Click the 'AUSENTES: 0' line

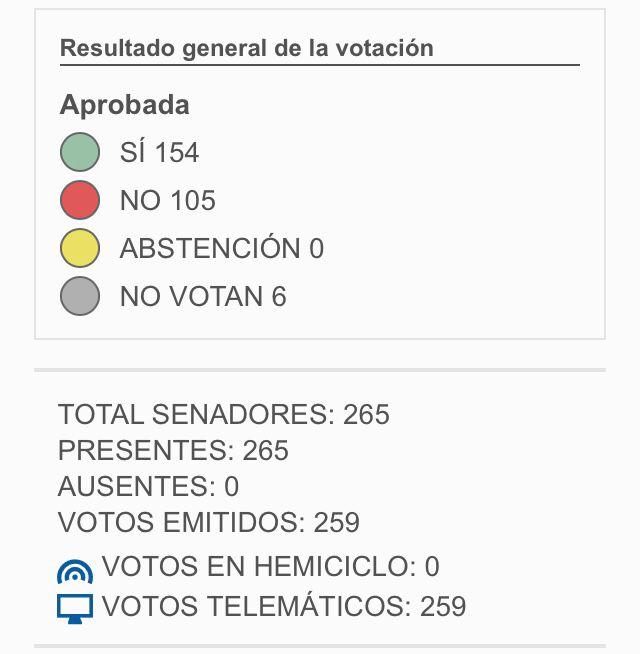pos(148,486)
